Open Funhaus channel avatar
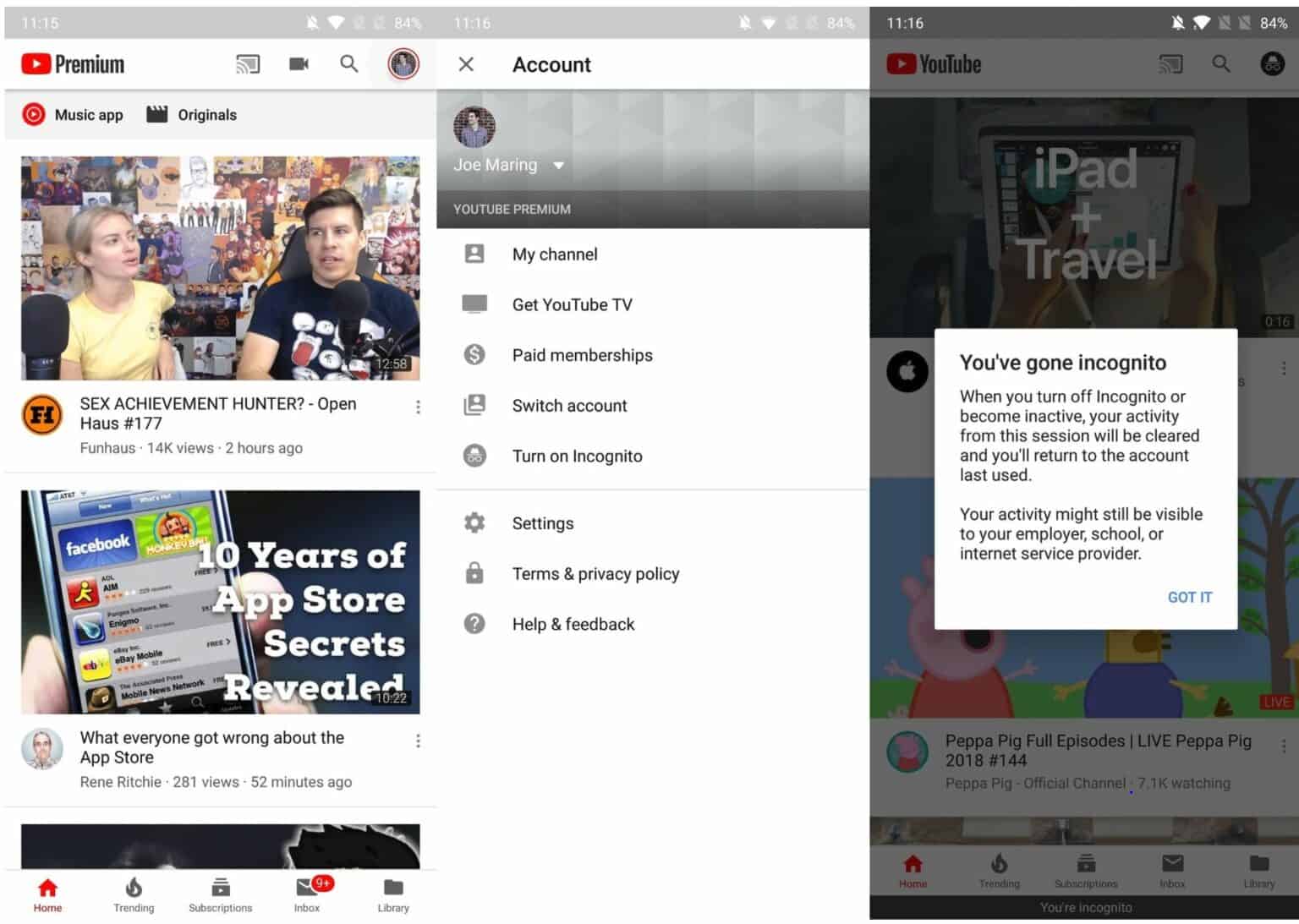The height and width of the screenshot is (924, 1299). click(42, 415)
